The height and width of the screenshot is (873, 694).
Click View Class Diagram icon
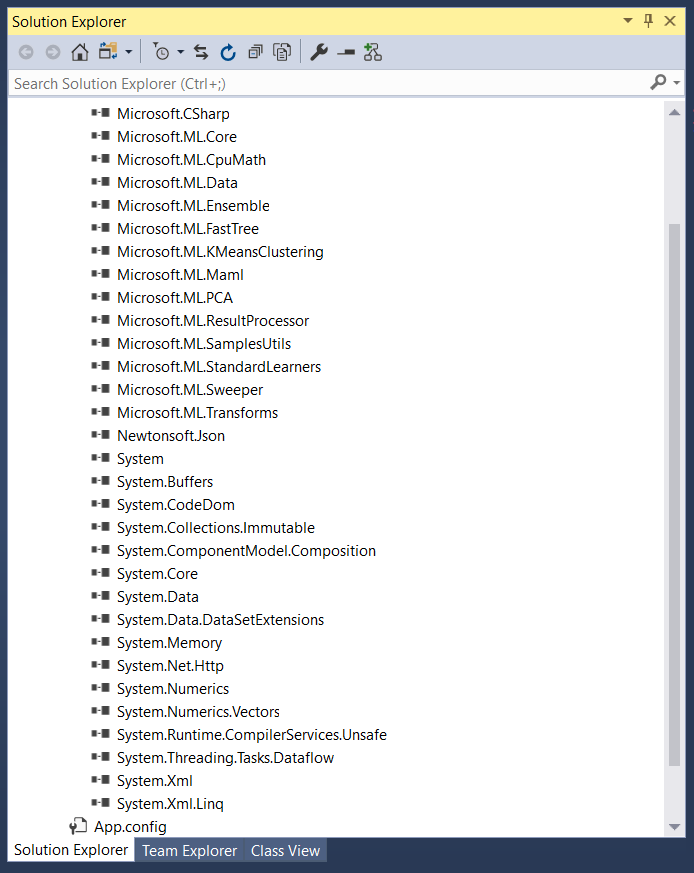tap(373, 52)
